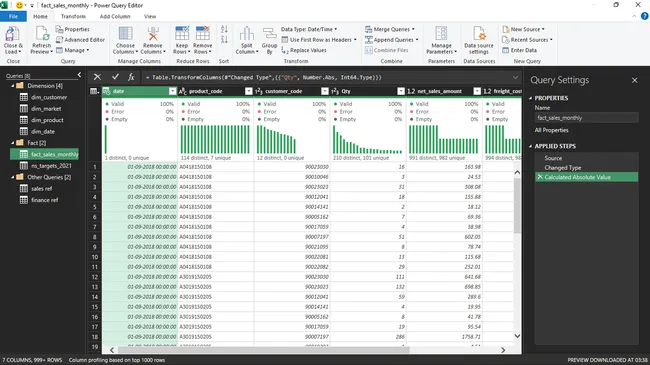Click the smiley feedback icon in title bar

pyautogui.click(x=19, y=5)
